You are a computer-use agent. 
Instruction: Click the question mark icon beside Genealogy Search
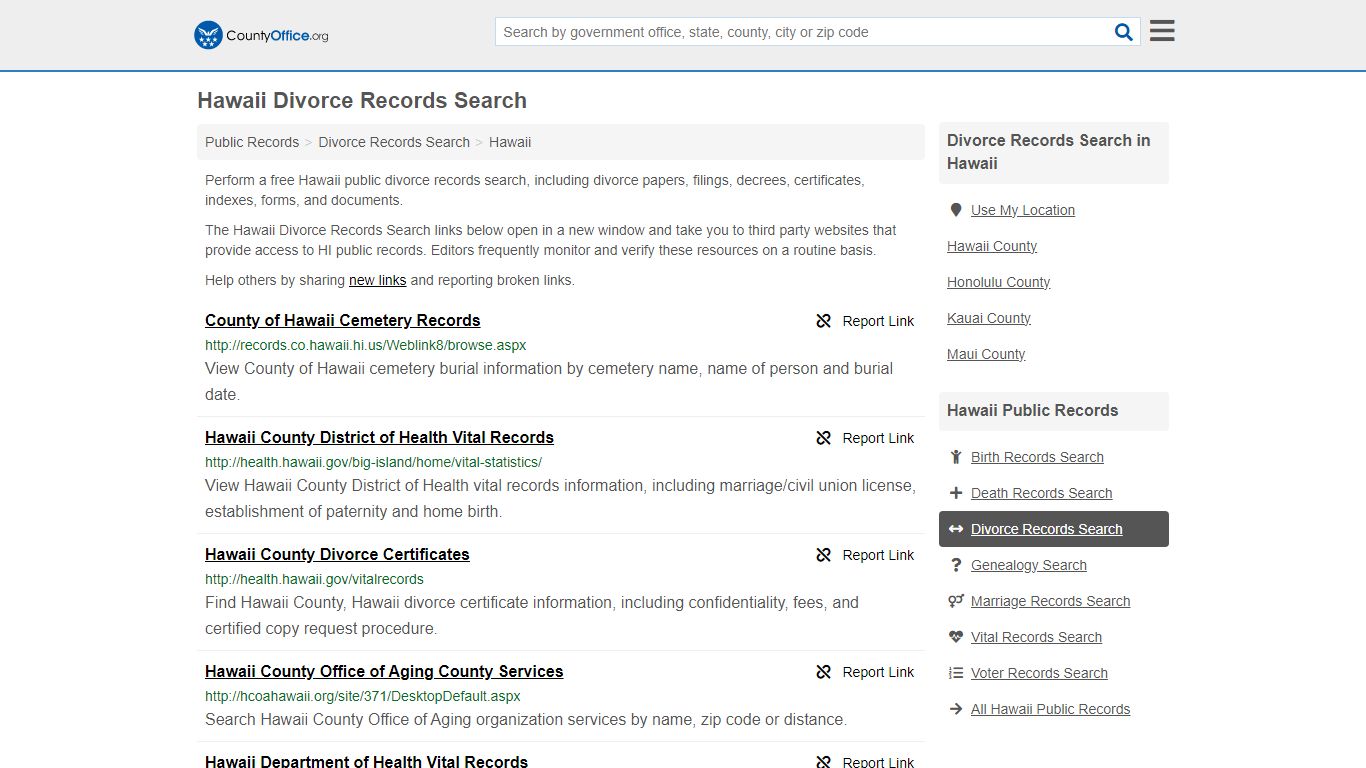coord(956,565)
